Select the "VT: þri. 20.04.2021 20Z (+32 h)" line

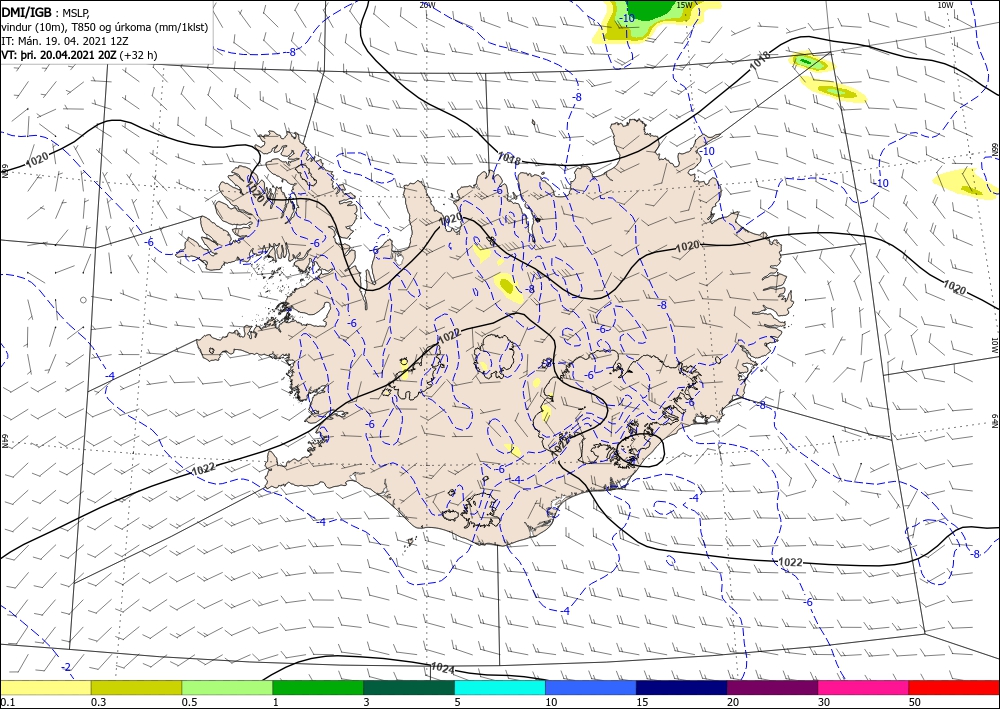click(79, 55)
